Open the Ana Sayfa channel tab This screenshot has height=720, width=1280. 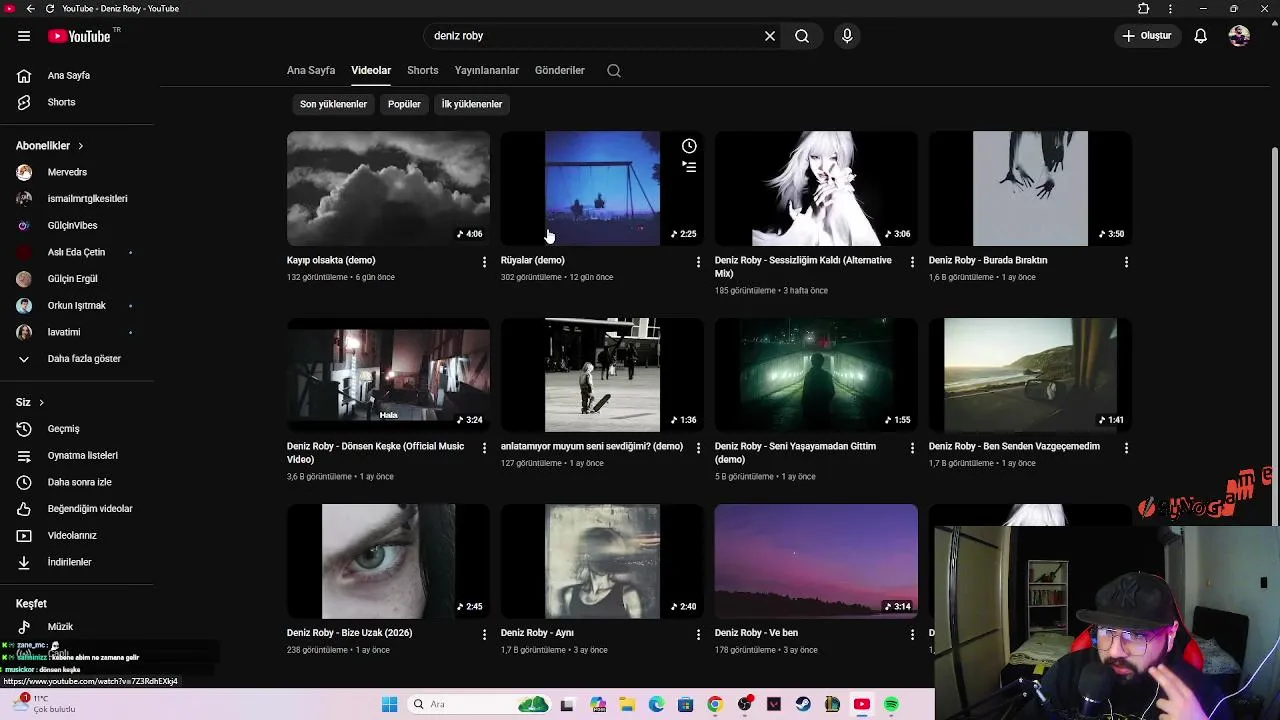coord(311,71)
